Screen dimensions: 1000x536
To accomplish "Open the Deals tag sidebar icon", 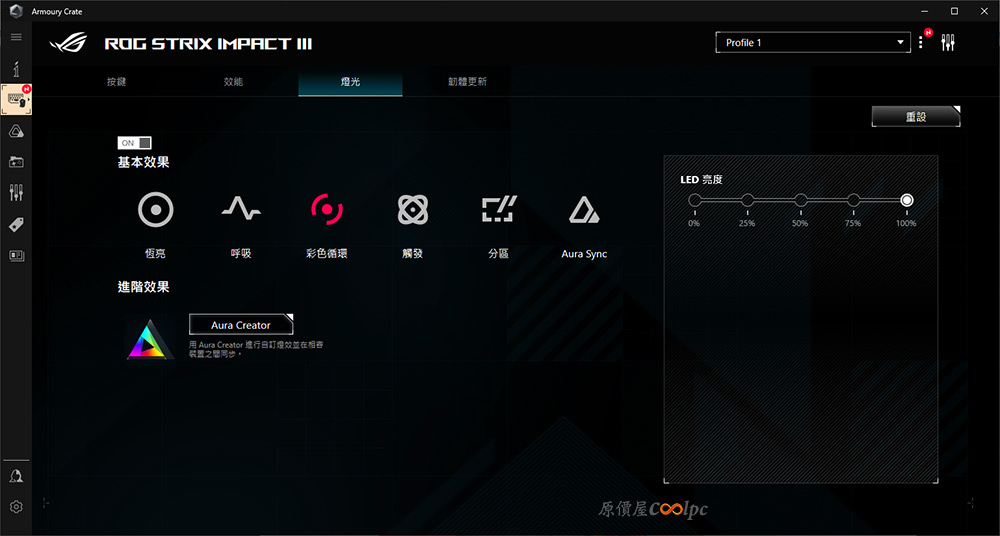I will coord(17,224).
